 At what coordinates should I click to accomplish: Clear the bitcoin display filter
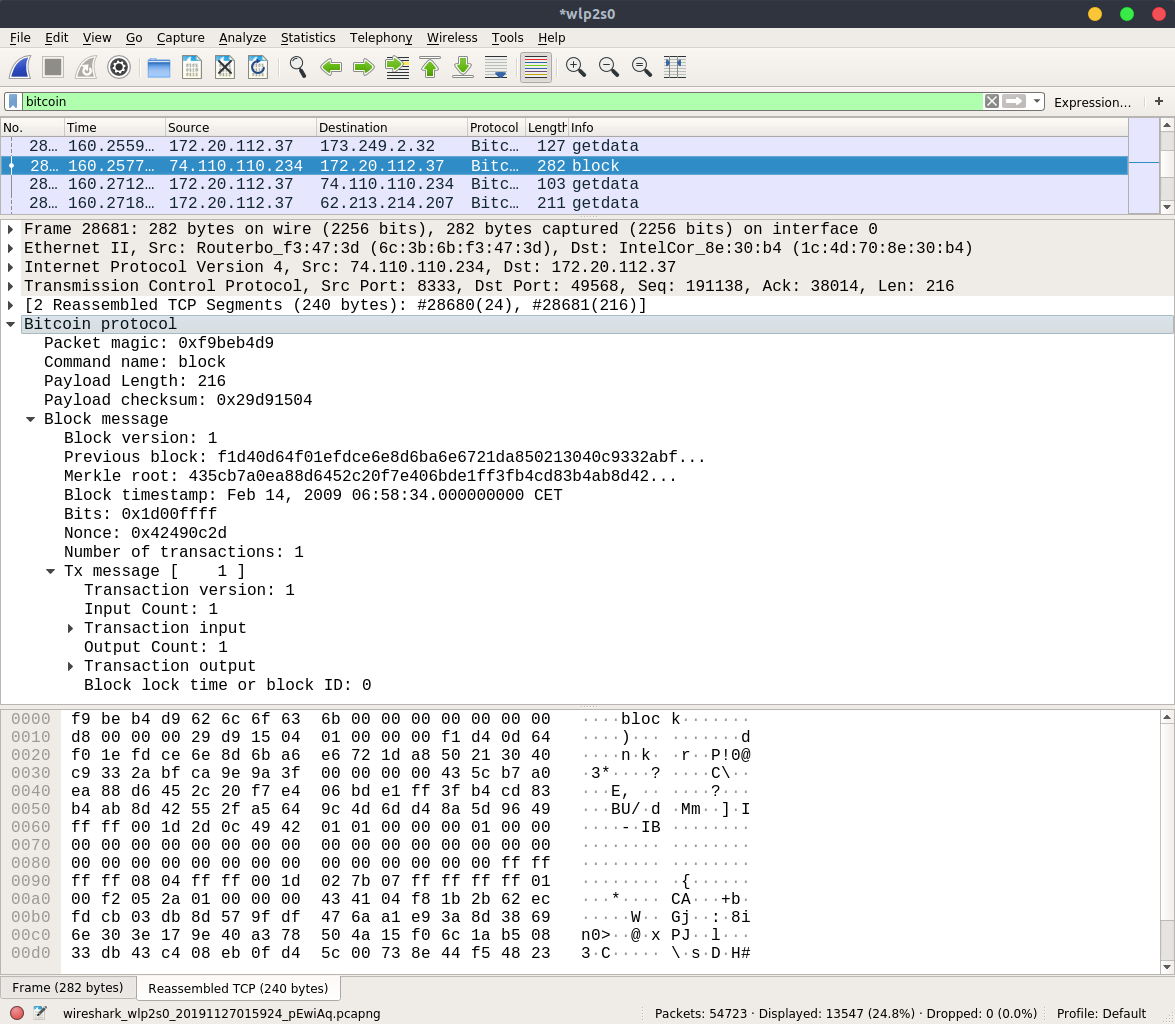point(991,101)
